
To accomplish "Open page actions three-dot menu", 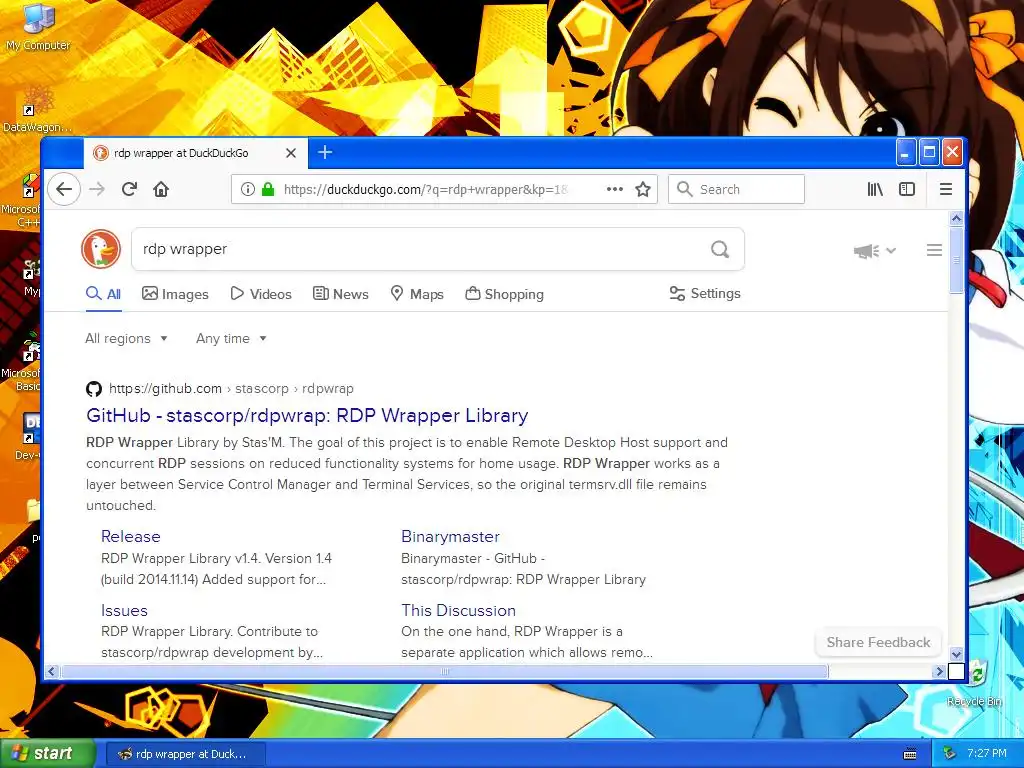I will point(615,189).
